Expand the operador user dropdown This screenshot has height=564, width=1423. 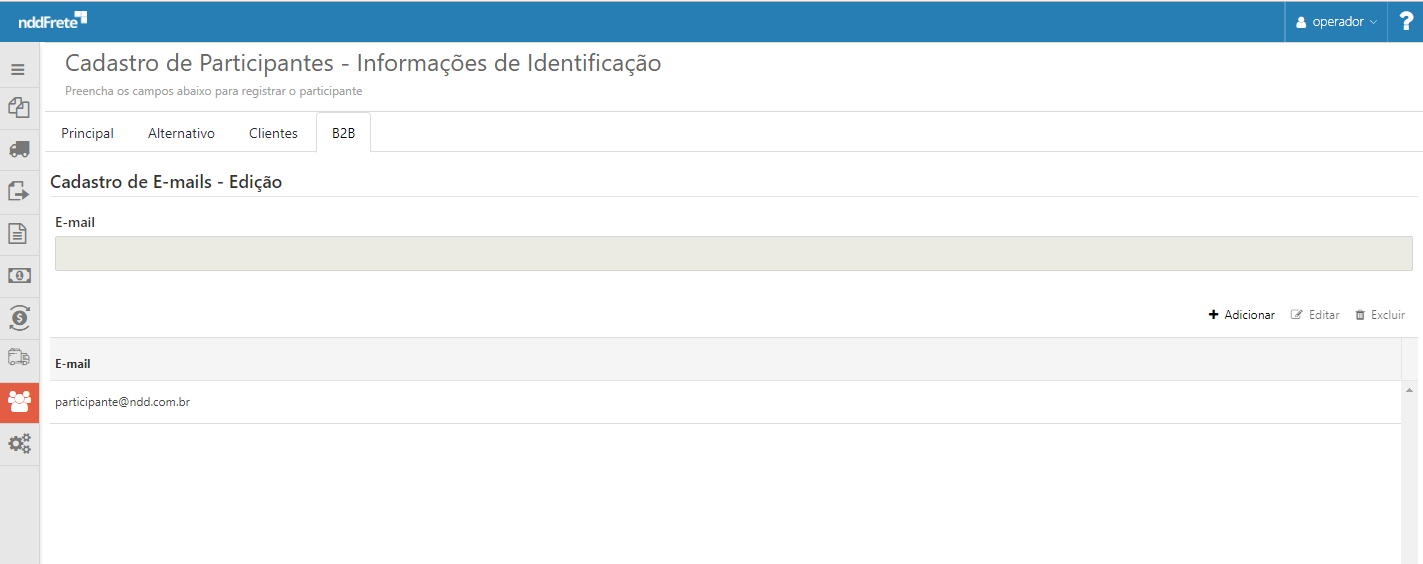coord(1336,22)
